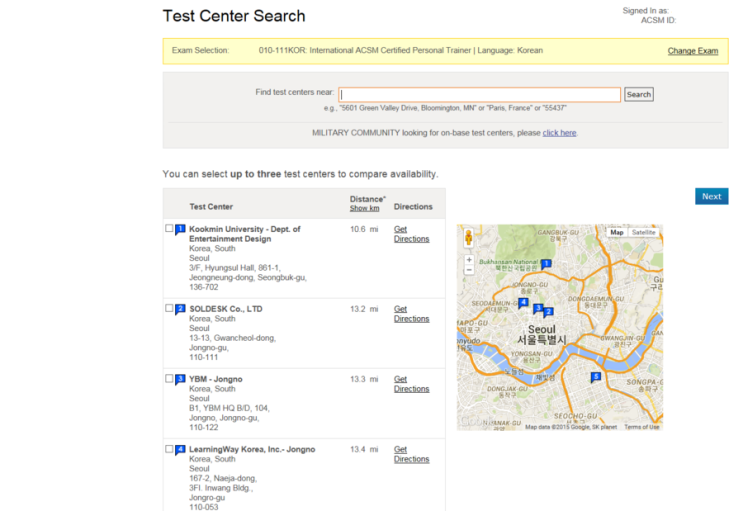Tick the LearningWay Korea checkbox
743x511 pixels.
[169, 449]
